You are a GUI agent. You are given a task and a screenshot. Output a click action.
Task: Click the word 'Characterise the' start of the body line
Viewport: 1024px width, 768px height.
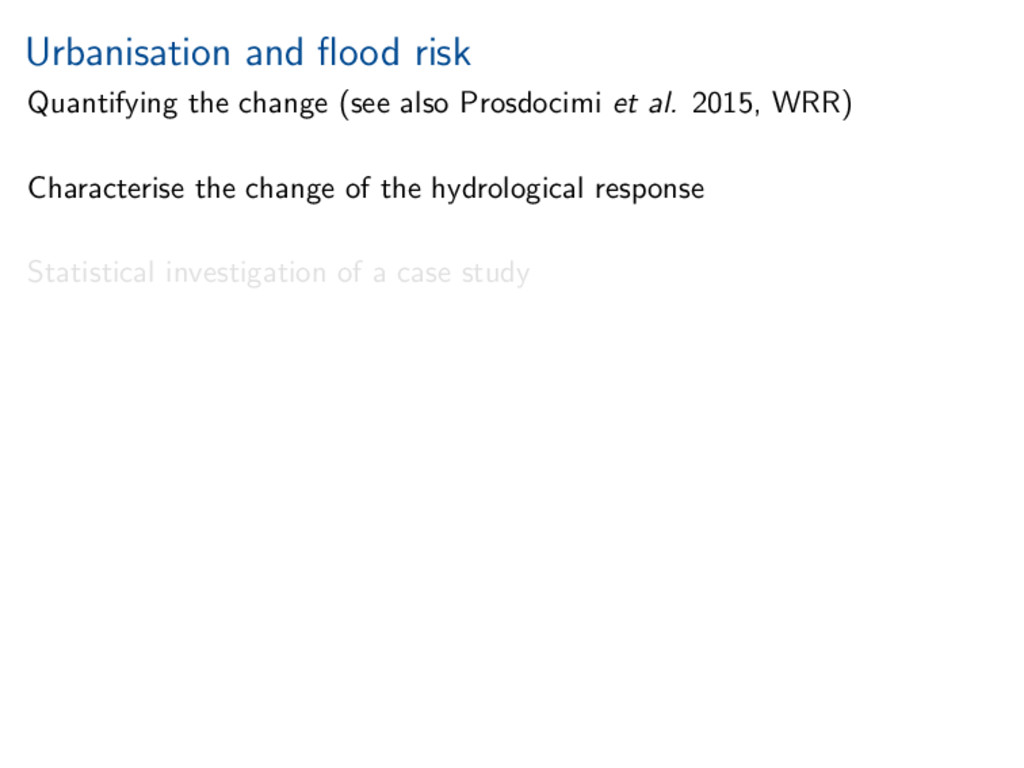coord(132,188)
